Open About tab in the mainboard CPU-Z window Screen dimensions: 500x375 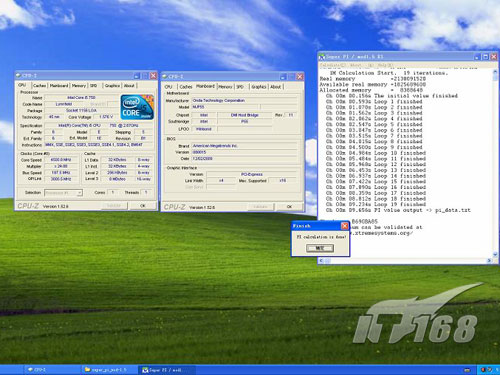point(276,87)
